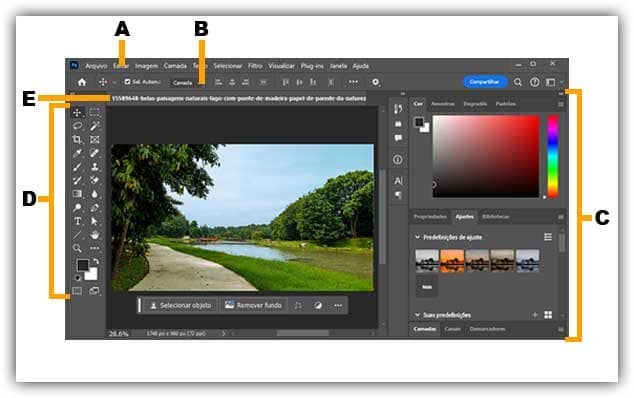
Task: Open the options bar gear settings
Action: (x=376, y=82)
